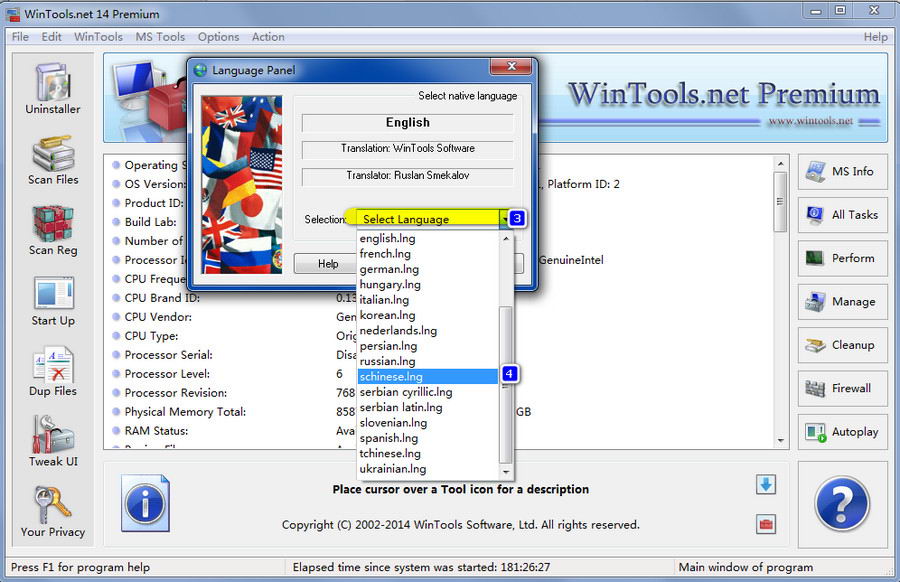Viewport: 900px width, 582px height.
Task: Show All Tasks
Action: (842, 215)
